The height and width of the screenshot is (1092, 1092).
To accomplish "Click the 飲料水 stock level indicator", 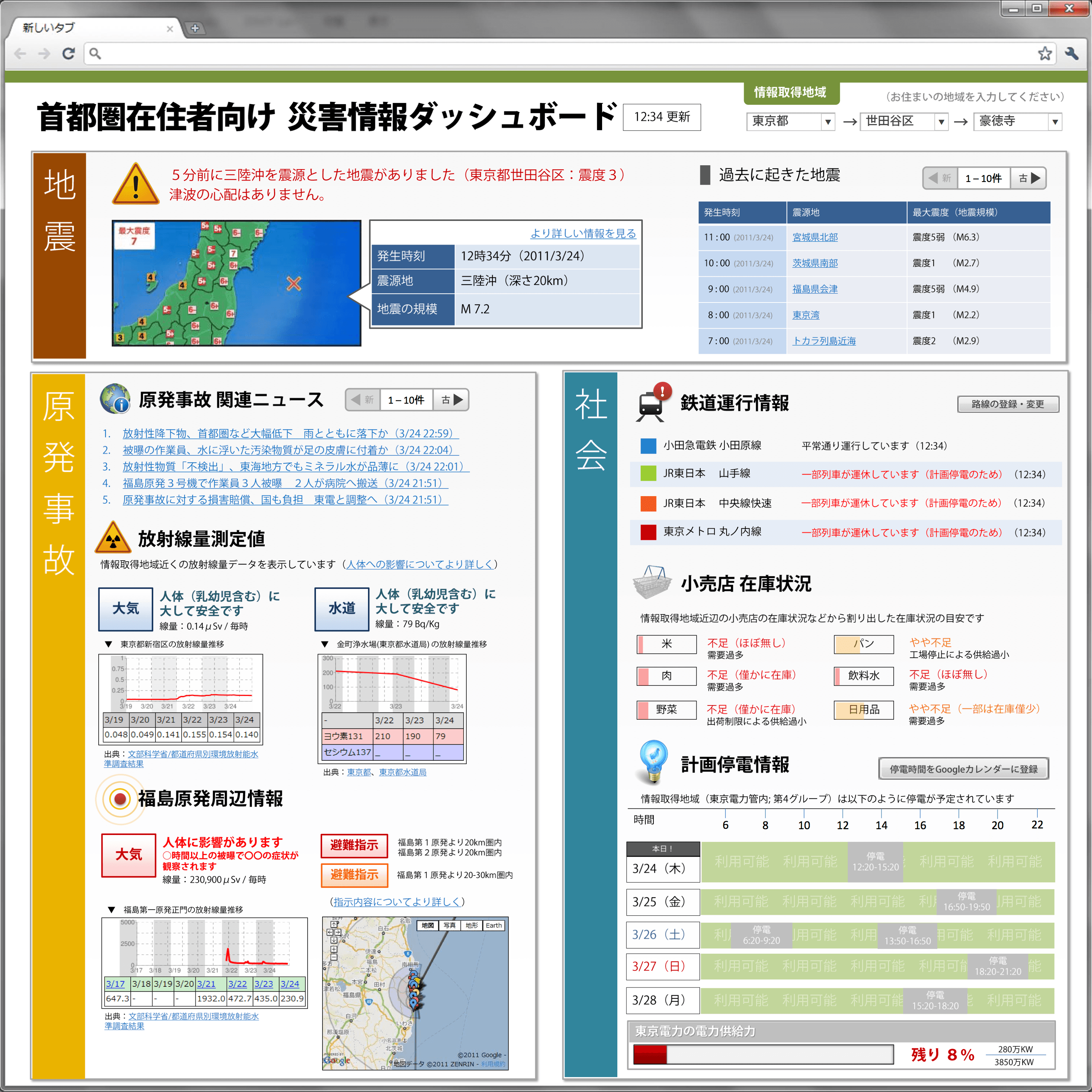I will point(864,676).
